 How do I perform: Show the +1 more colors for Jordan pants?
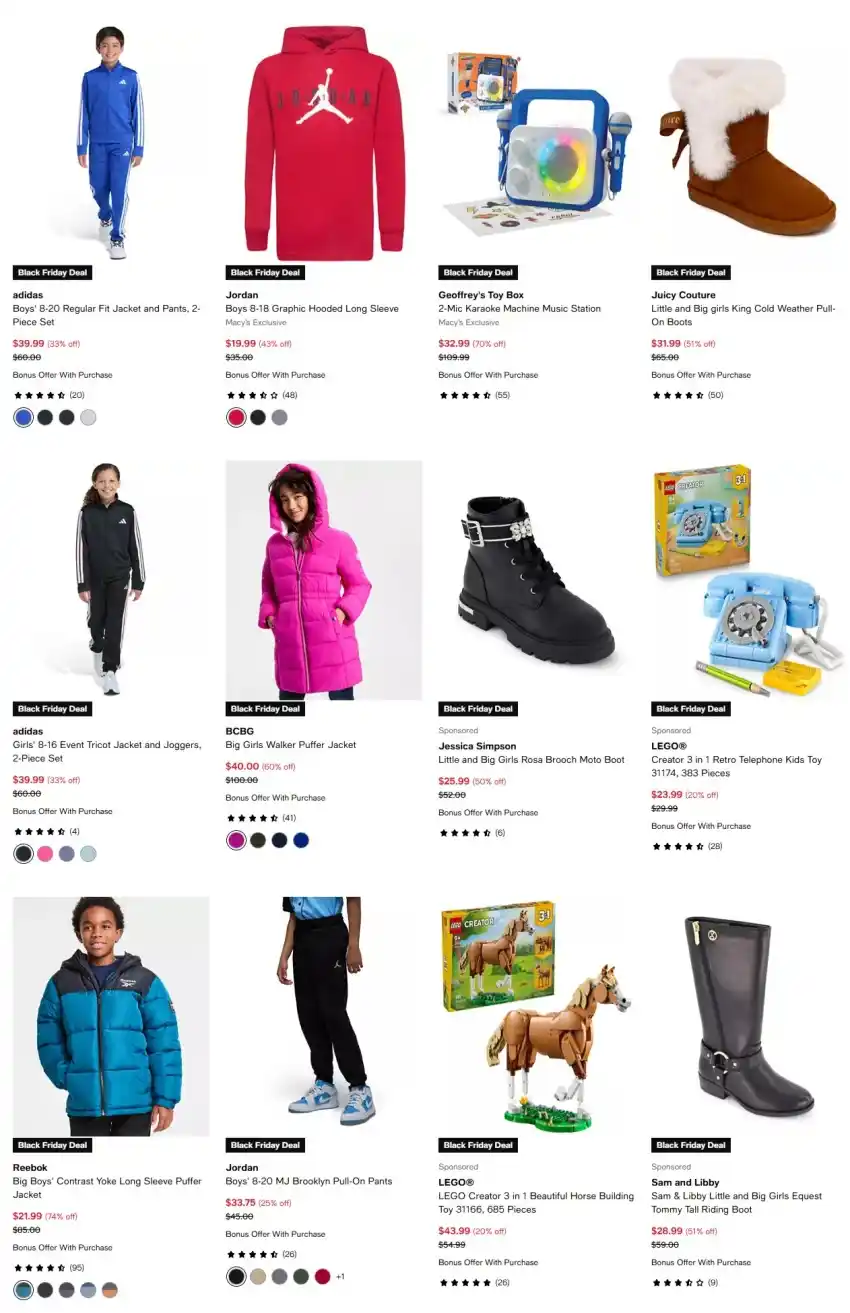[340, 1276]
